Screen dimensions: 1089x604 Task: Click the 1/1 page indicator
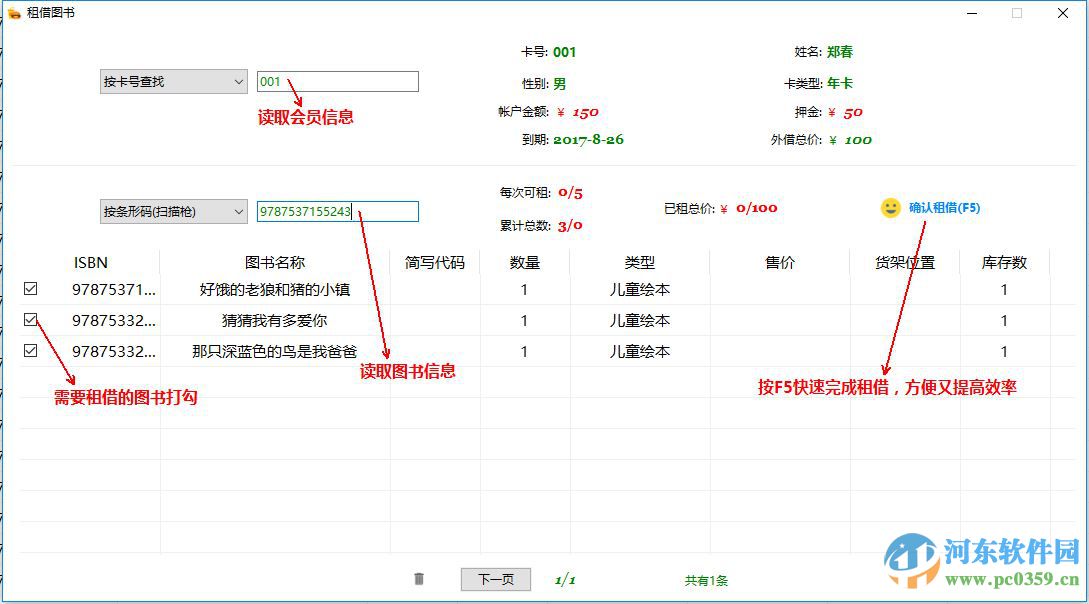point(567,579)
